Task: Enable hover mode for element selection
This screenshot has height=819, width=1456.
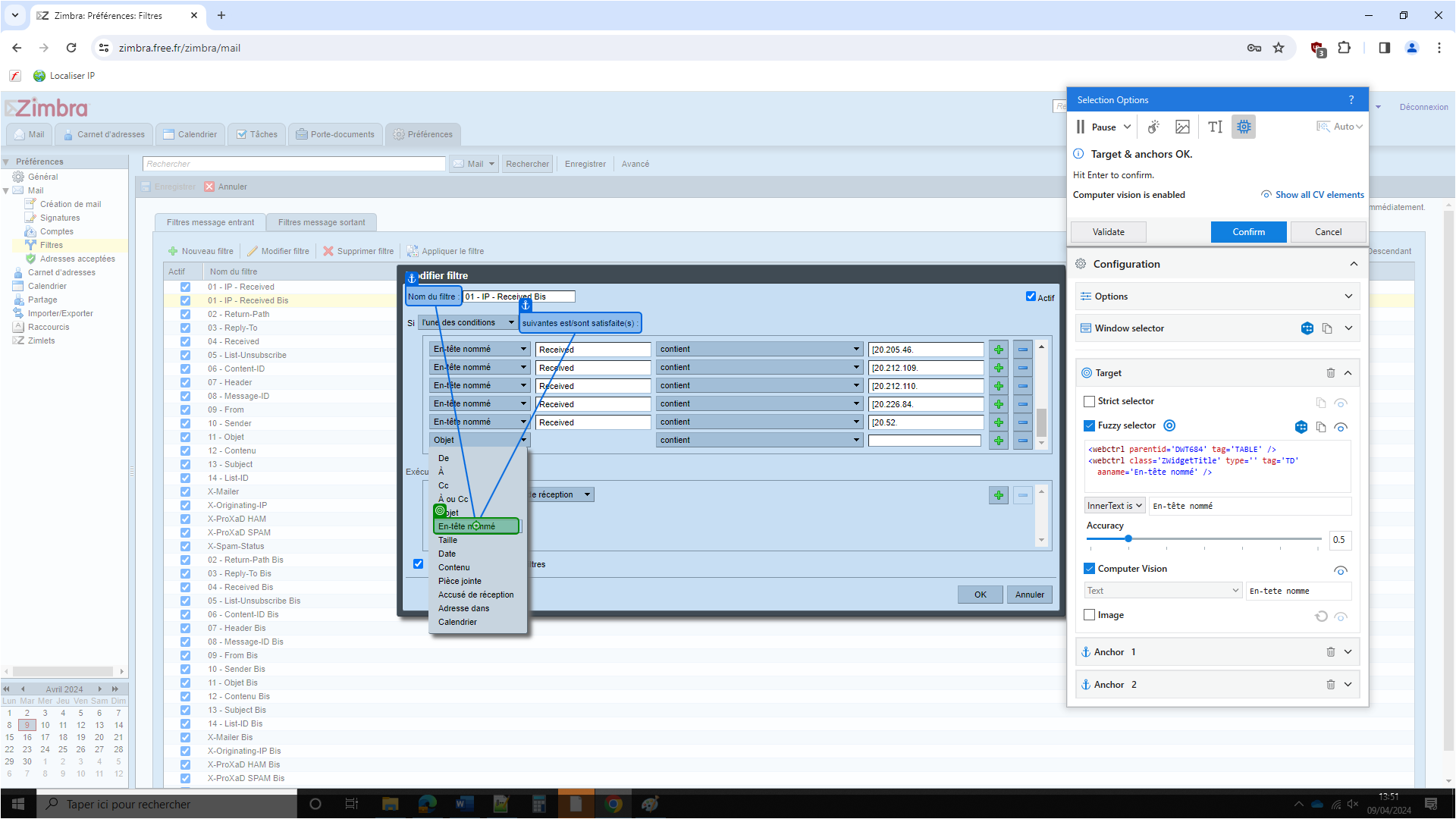Action: (1153, 127)
